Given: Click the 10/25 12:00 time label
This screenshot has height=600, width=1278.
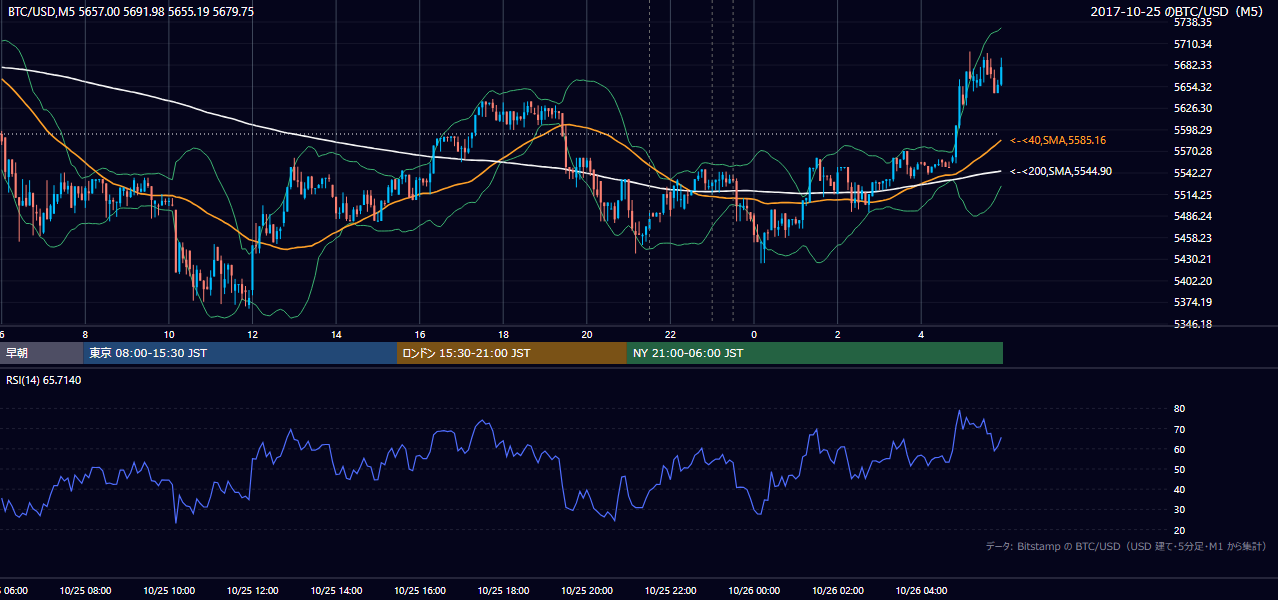Looking at the screenshot, I should (x=252, y=591).
